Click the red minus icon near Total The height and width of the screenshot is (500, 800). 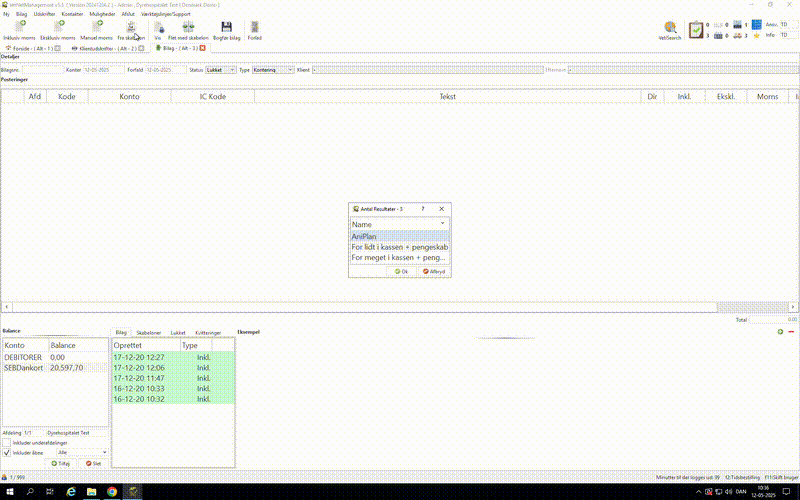(791, 332)
